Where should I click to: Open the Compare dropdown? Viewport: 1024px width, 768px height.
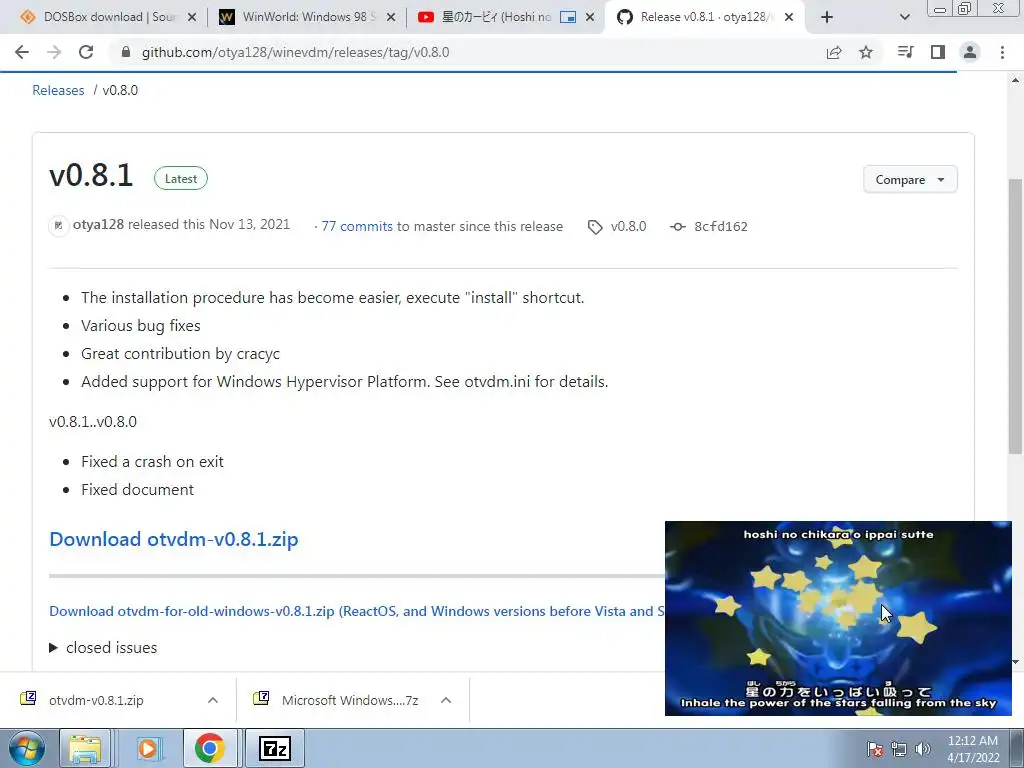(x=910, y=180)
